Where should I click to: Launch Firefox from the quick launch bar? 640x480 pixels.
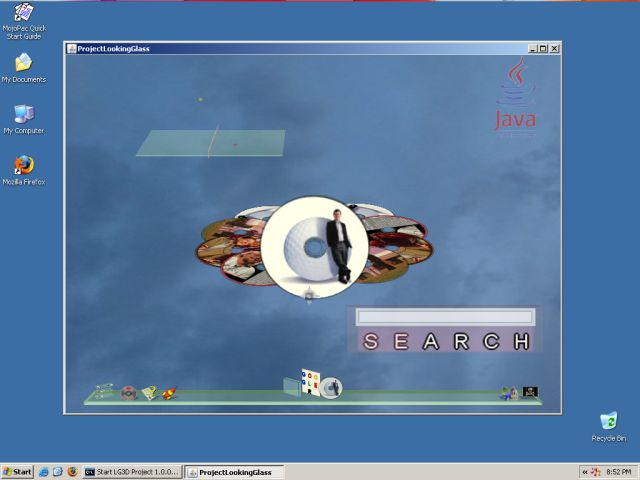coord(72,472)
